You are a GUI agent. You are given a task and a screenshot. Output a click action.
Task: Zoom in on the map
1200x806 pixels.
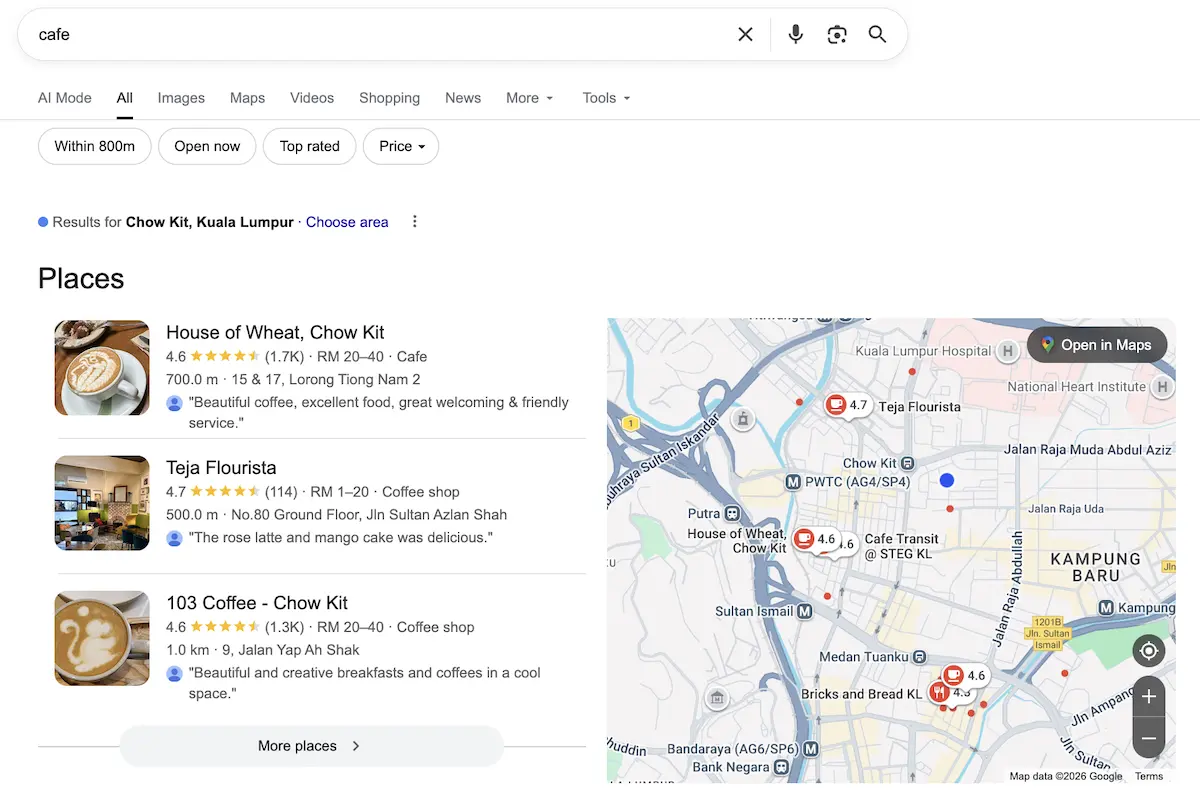tap(1148, 696)
